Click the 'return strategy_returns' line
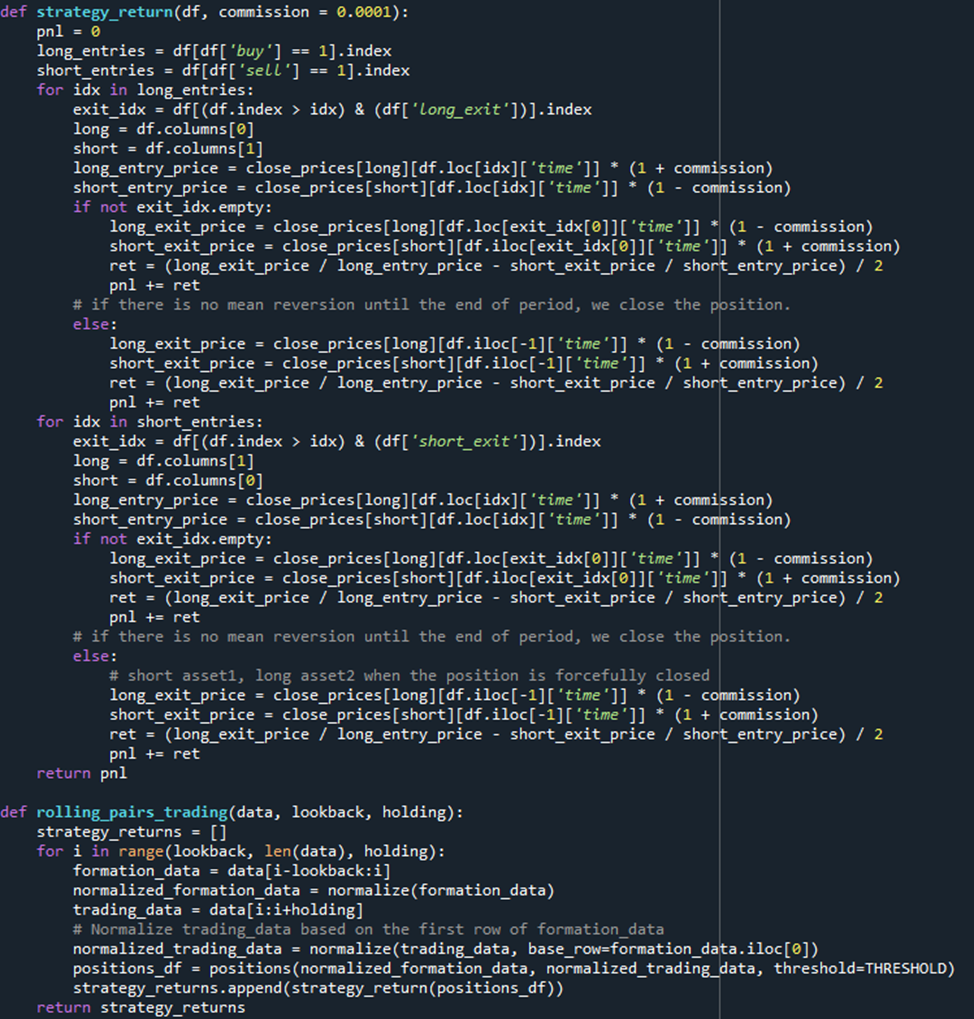This screenshot has height=1019, width=974. 141,1007
